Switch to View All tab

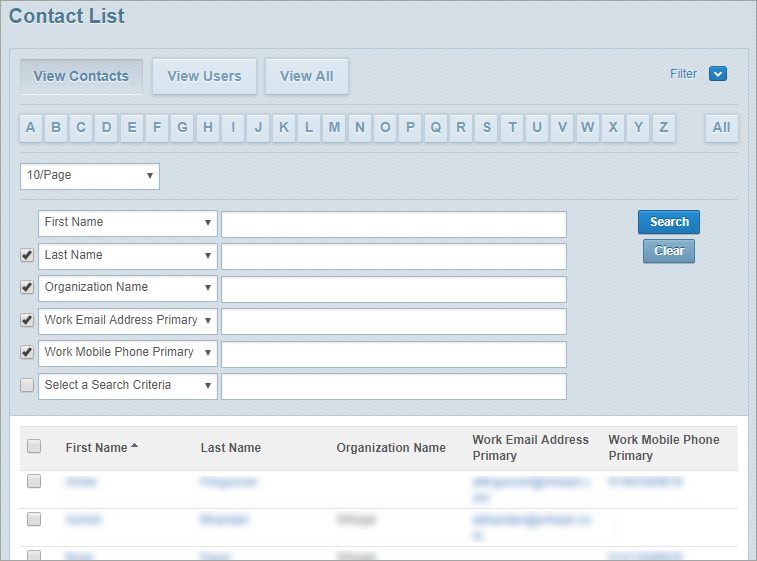(307, 76)
